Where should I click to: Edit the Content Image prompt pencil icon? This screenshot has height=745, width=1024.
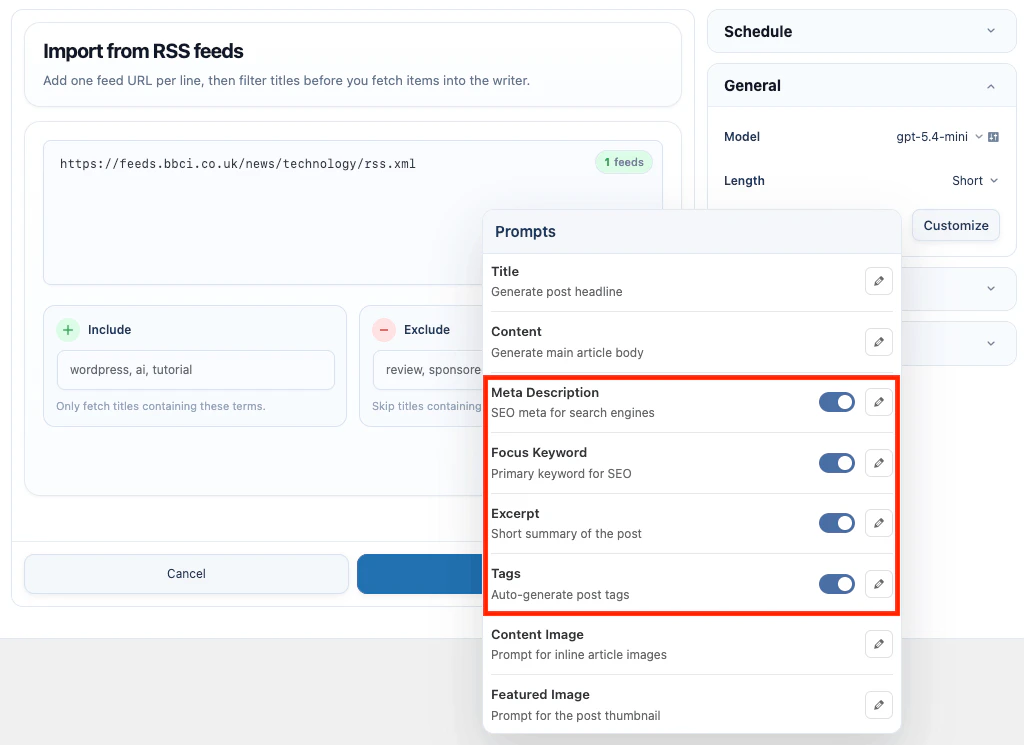878,644
